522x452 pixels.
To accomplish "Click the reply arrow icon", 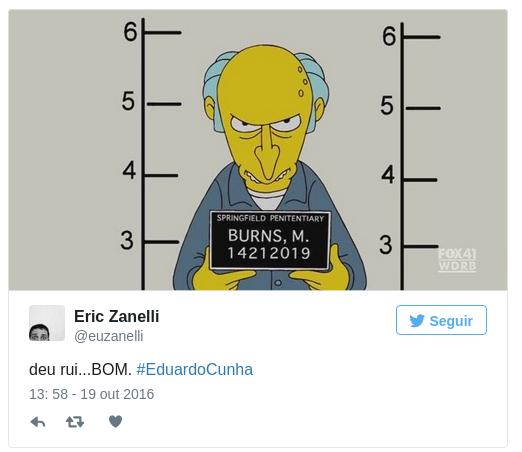I will tap(38, 422).
